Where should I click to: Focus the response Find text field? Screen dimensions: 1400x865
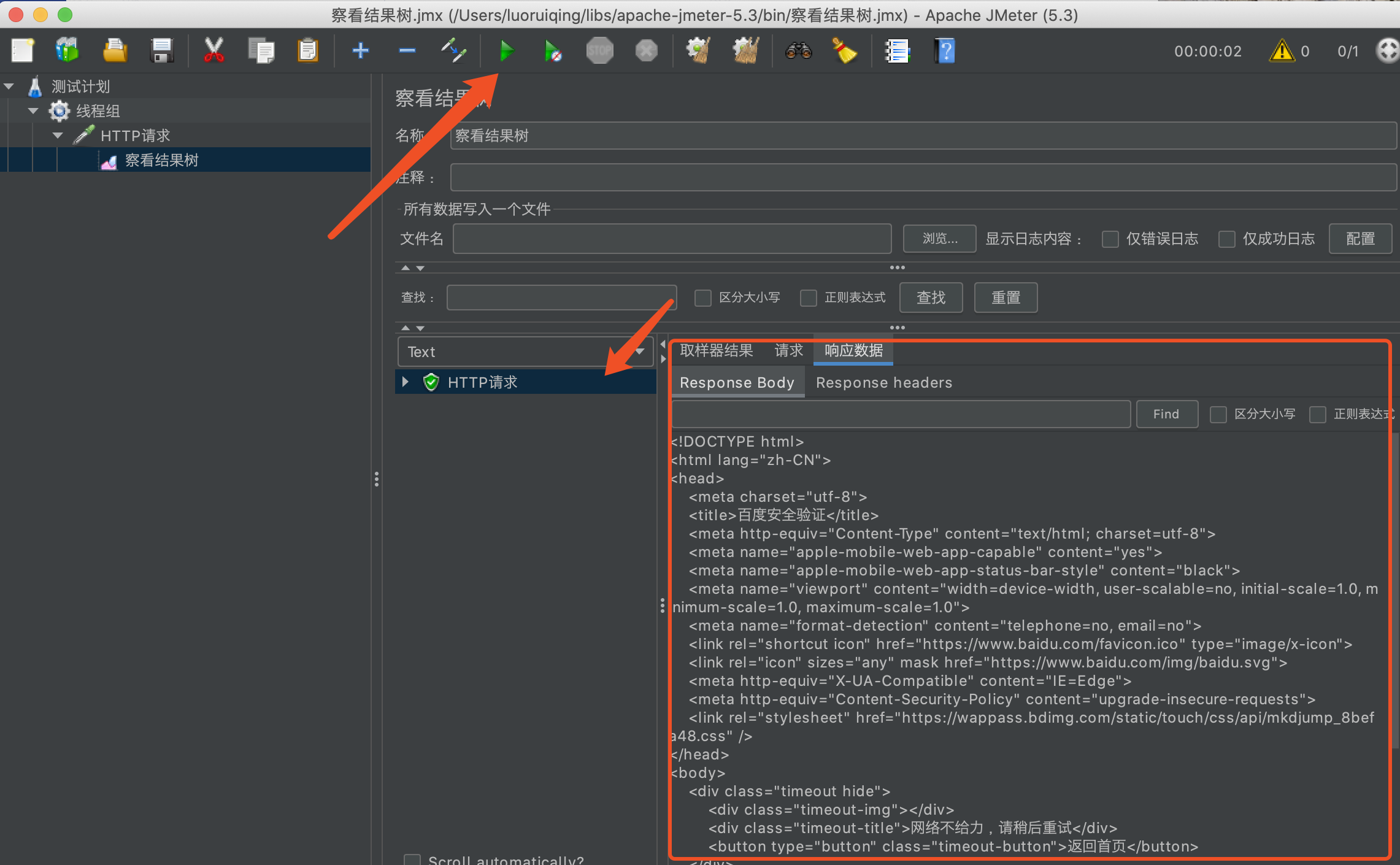pos(901,414)
